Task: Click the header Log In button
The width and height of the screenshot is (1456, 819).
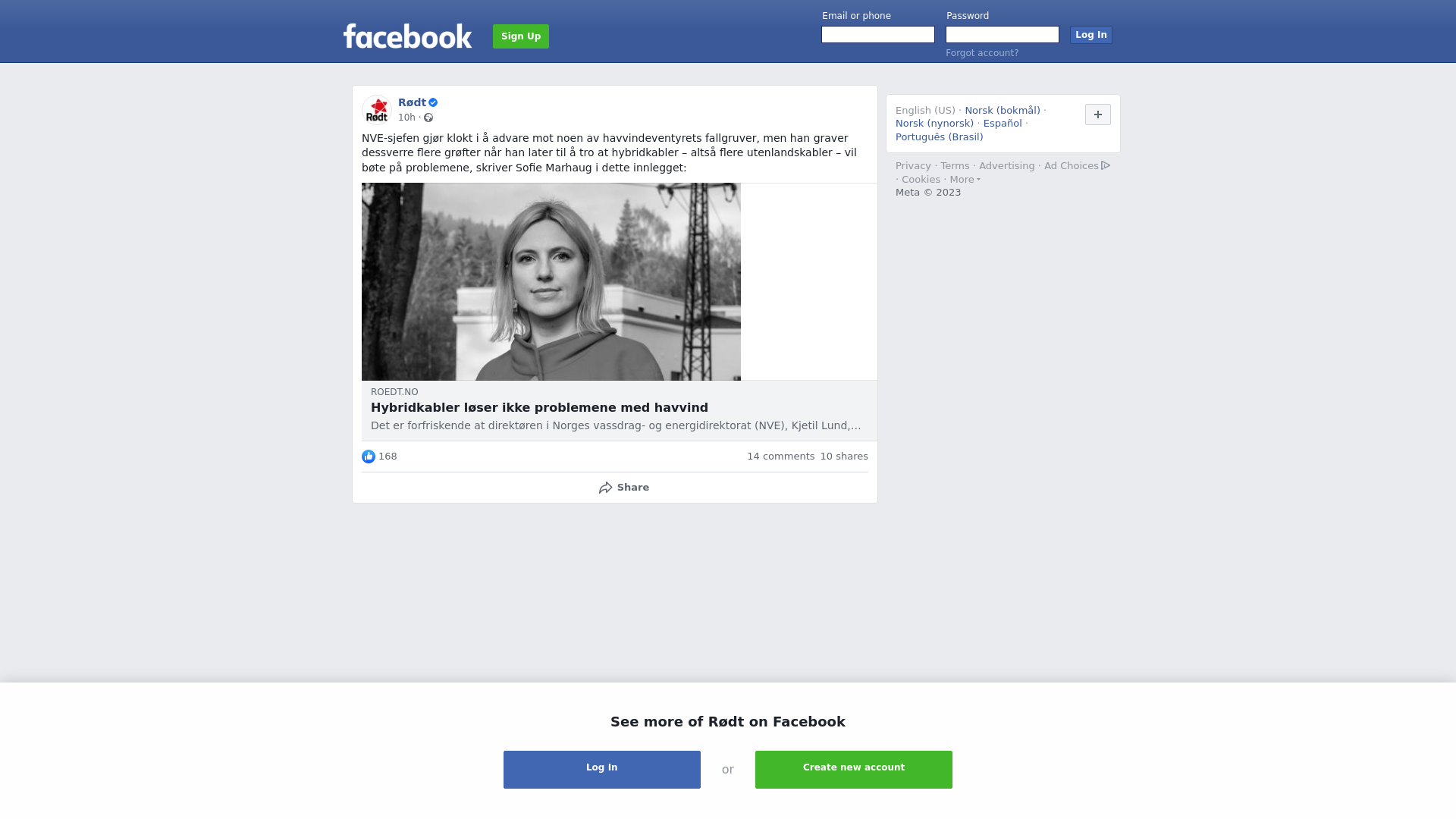Action: click(1091, 35)
